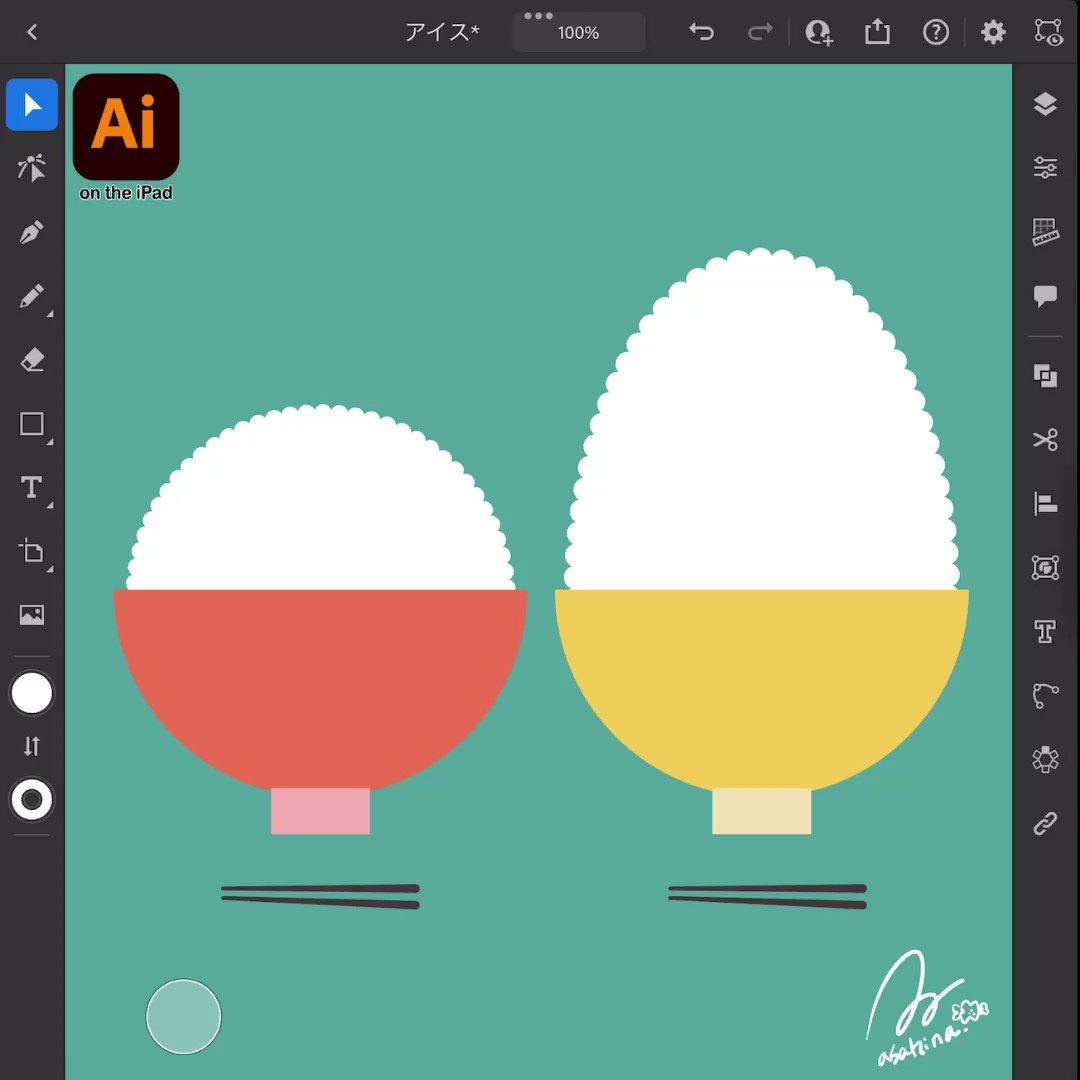Swap fill and stroke colors
Image resolution: width=1080 pixels, height=1080 pixels.
tap(32, 746)
